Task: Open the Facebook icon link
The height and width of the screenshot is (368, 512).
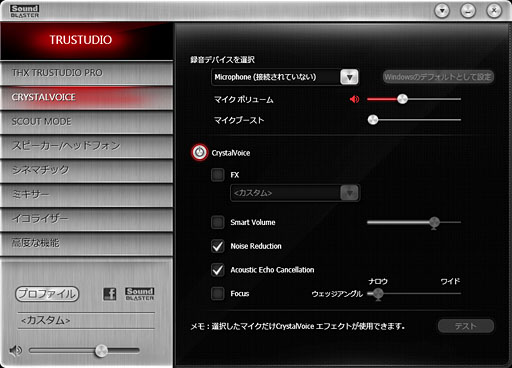Action: point(110,294)
